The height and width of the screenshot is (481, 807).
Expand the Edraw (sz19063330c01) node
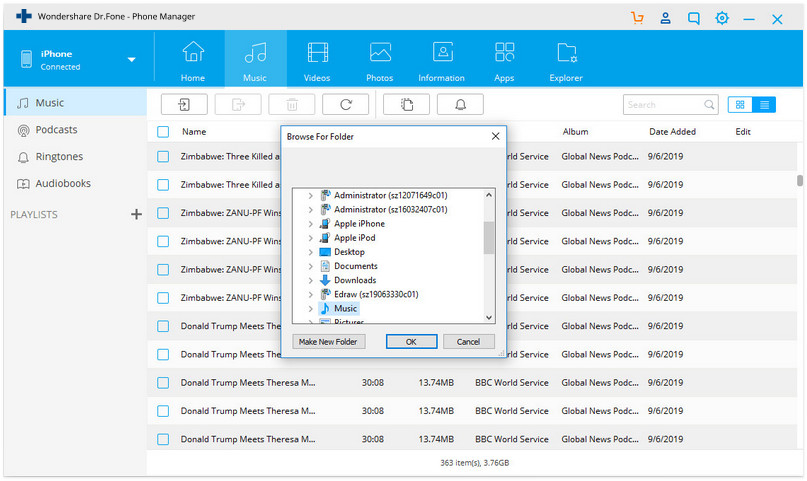(x=310, y=294)
